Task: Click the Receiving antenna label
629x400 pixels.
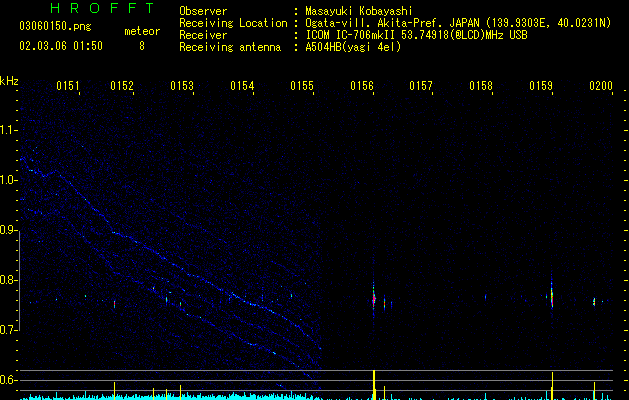Action: pos(230,47)
